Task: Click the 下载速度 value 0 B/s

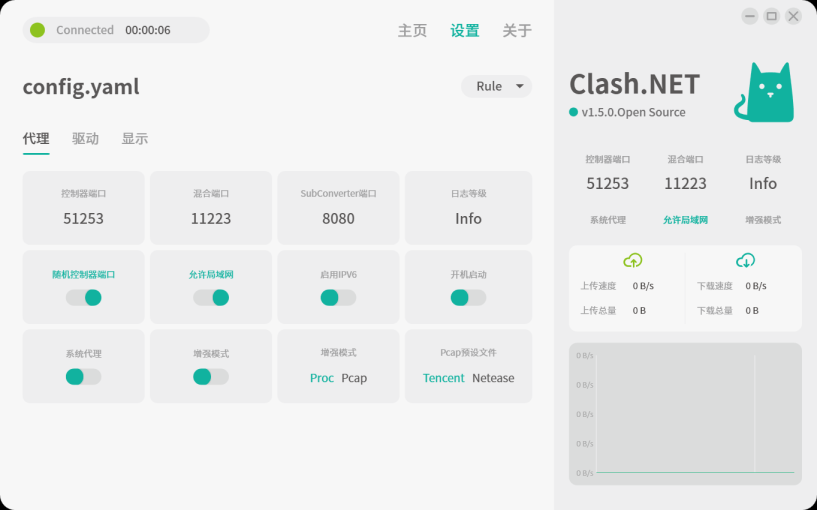Action: 756,286
